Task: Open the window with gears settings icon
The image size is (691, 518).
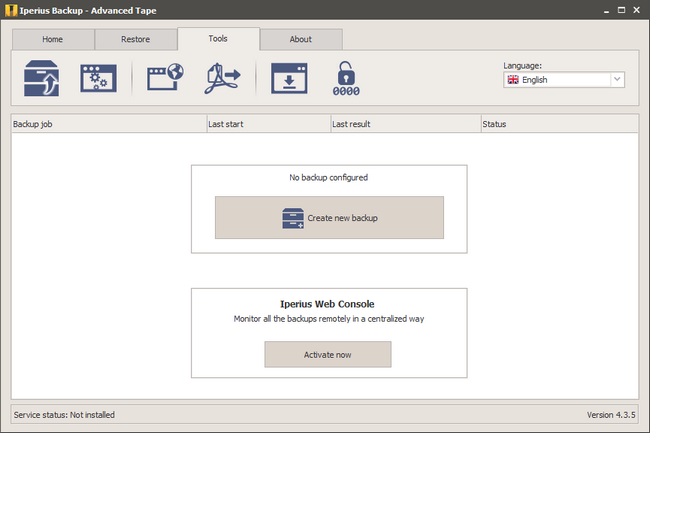Action: tap(99, 78)
